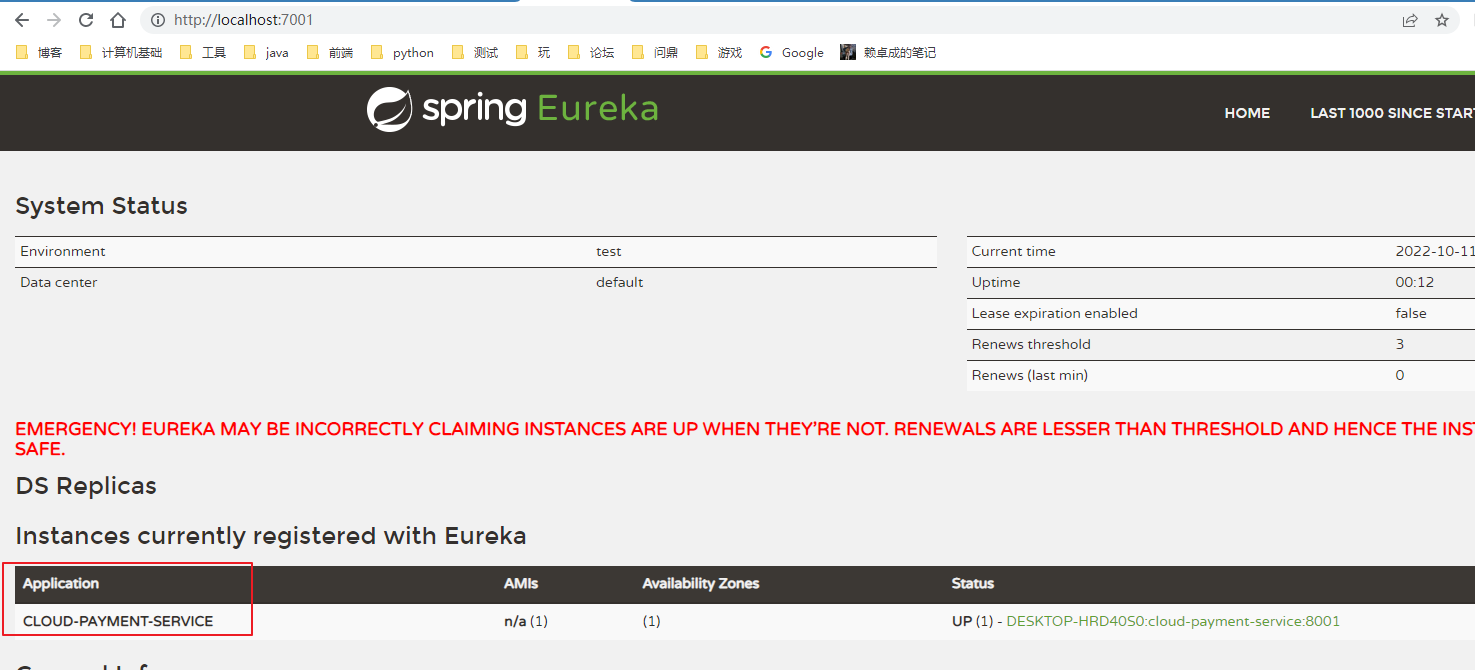Open the 工具 bookmark folder
The image size is (1475, 670).
coord(203,53)
